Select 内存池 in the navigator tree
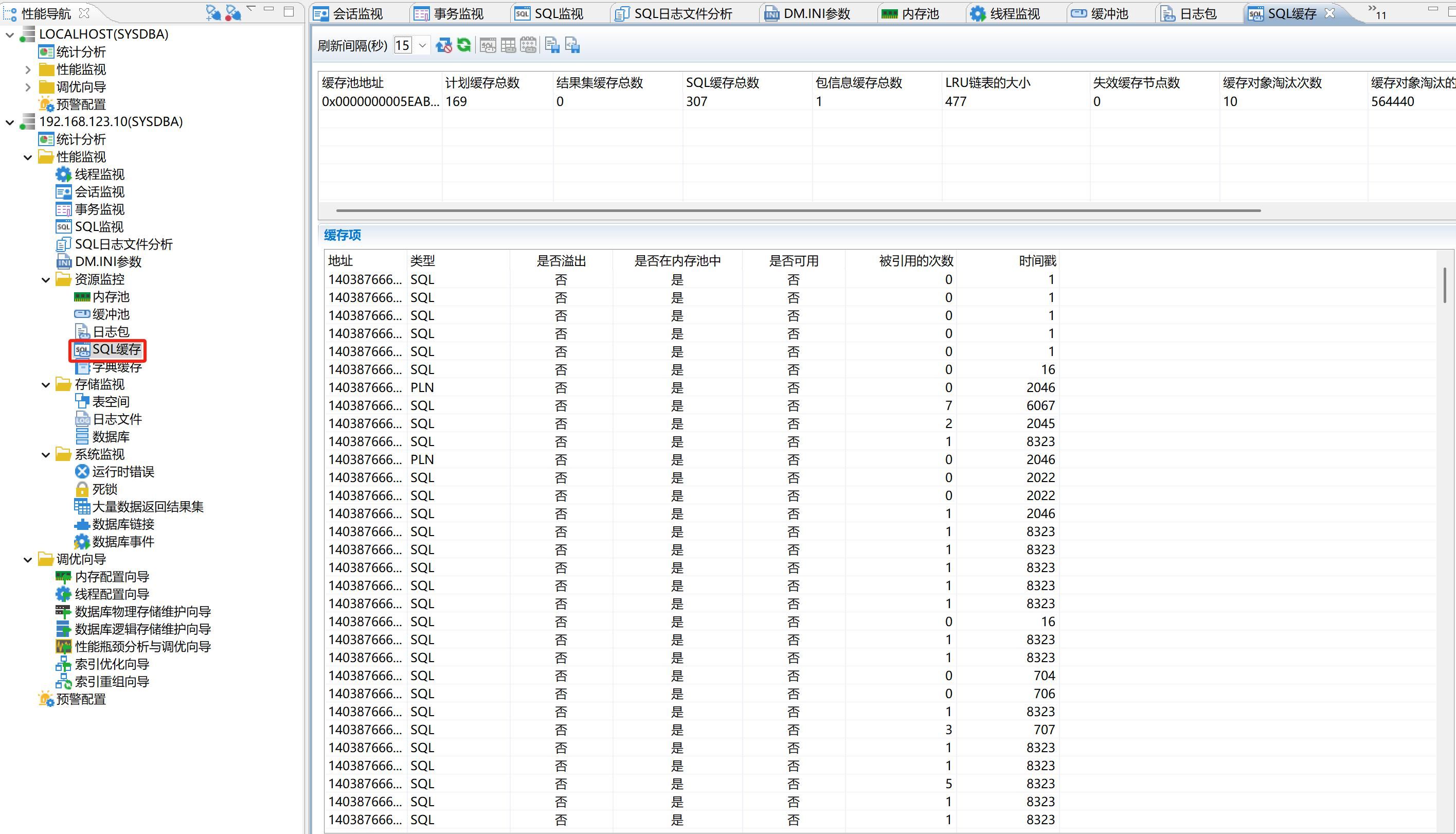 (102, 297)
